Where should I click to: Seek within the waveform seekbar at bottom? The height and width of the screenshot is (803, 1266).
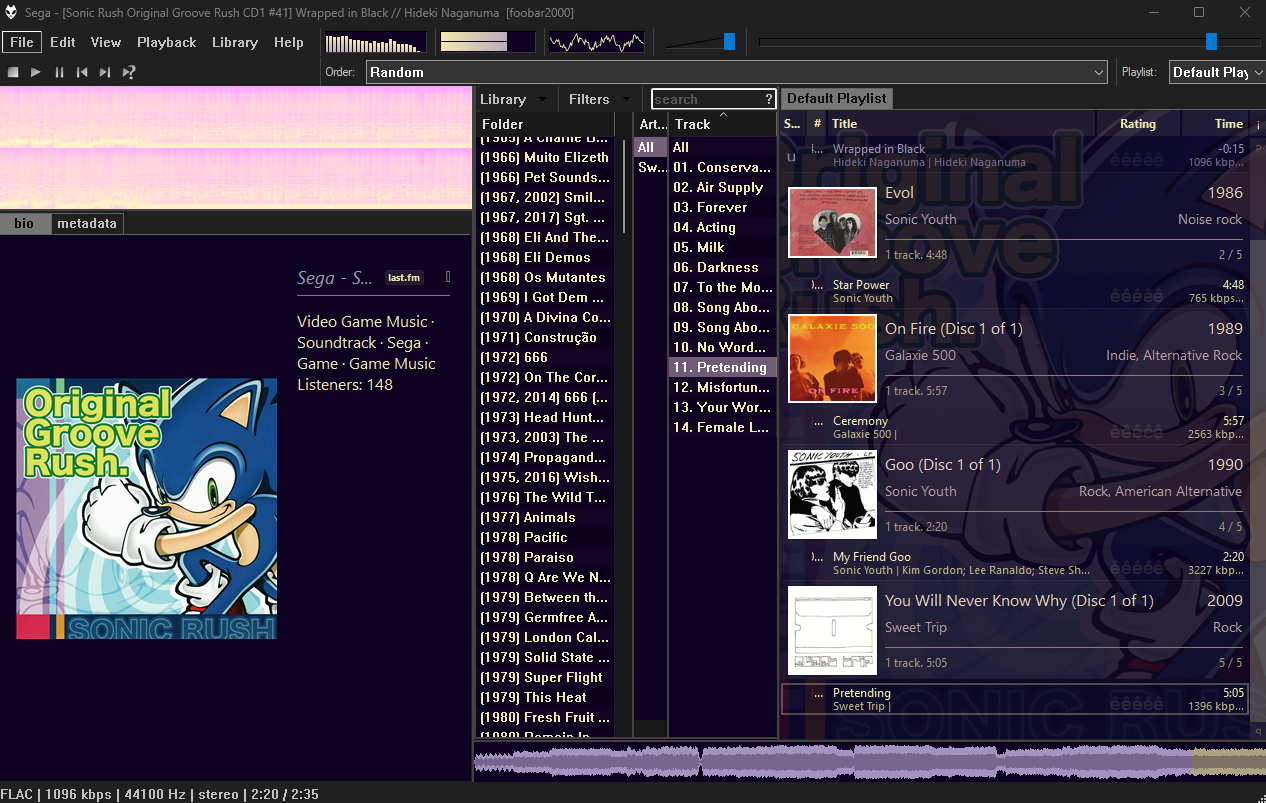pos(869,761)
